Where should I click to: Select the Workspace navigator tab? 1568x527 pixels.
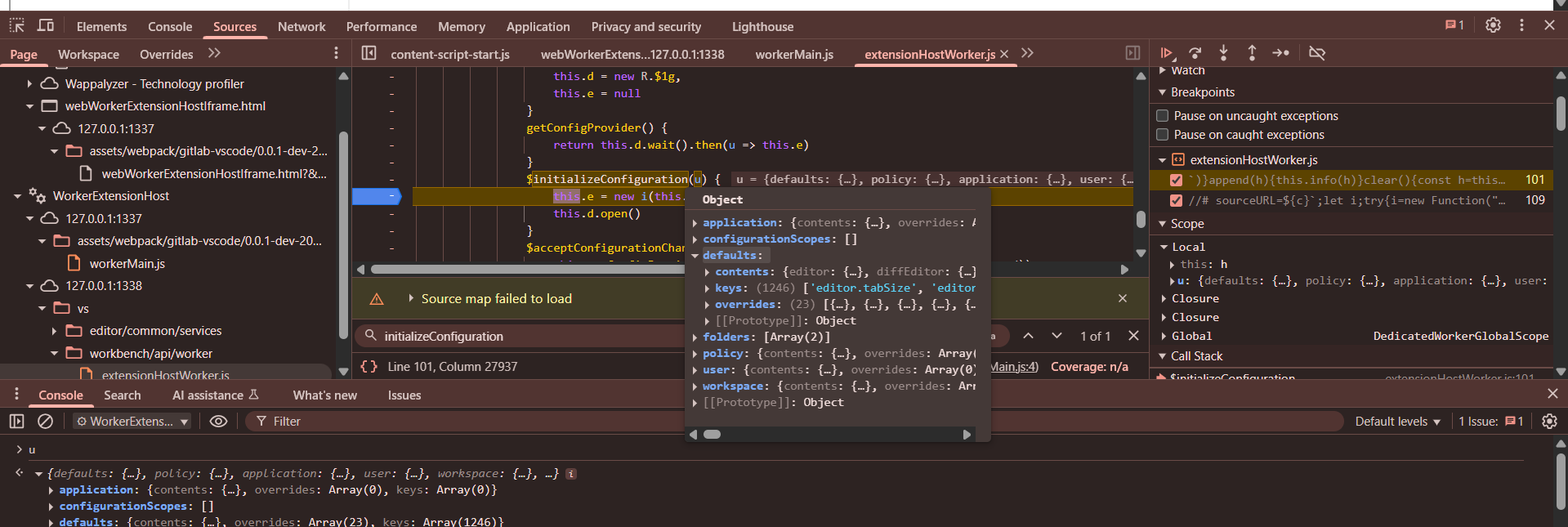point(88,54)
